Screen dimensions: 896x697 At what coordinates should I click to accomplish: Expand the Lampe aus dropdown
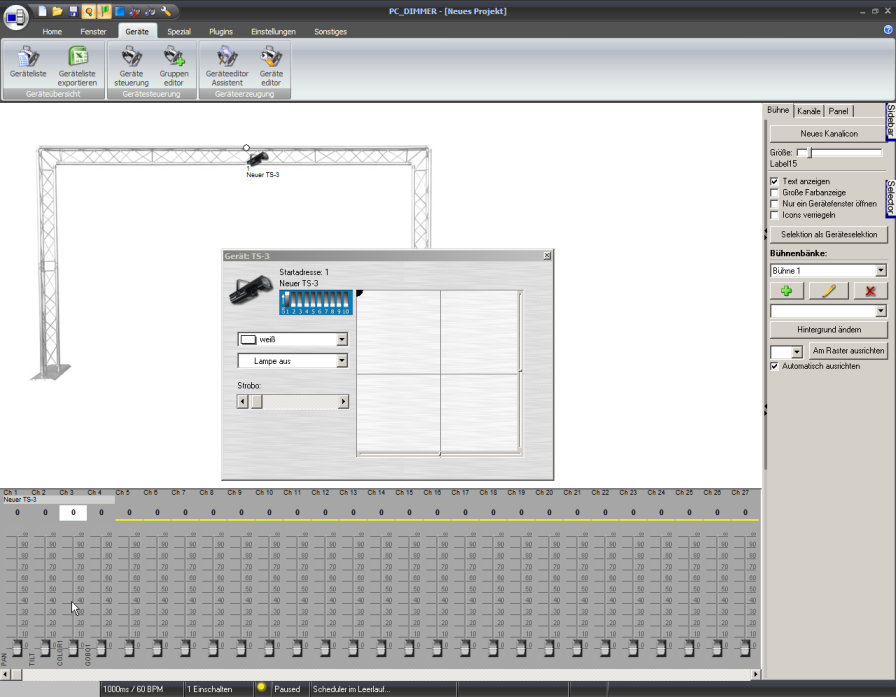(342, 360)
